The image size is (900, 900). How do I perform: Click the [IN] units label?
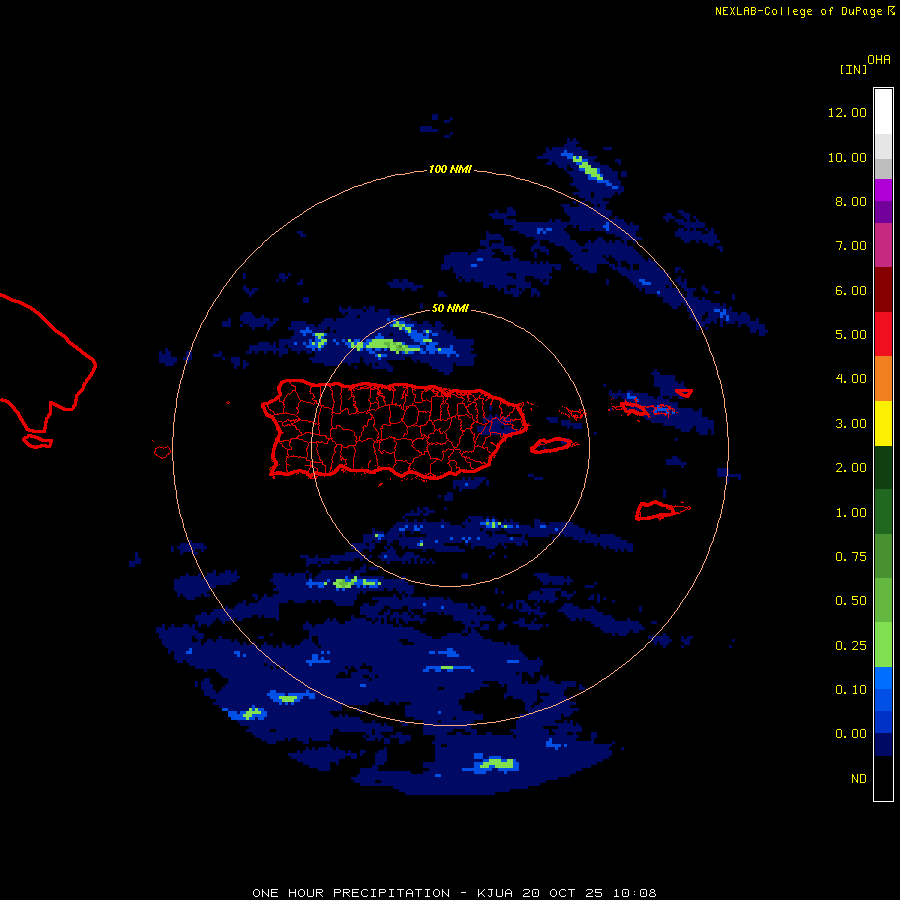[x=853, y=69]
